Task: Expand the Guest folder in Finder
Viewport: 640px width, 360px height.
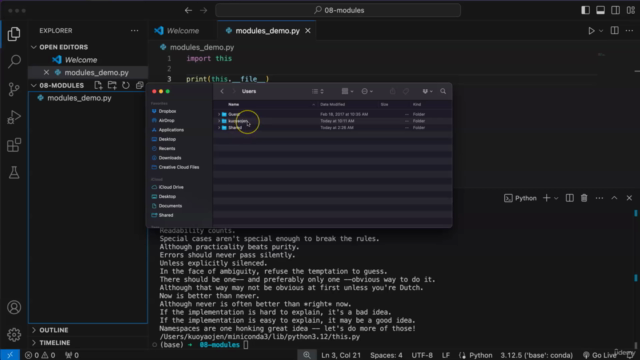Action: (x=219, y=114)
